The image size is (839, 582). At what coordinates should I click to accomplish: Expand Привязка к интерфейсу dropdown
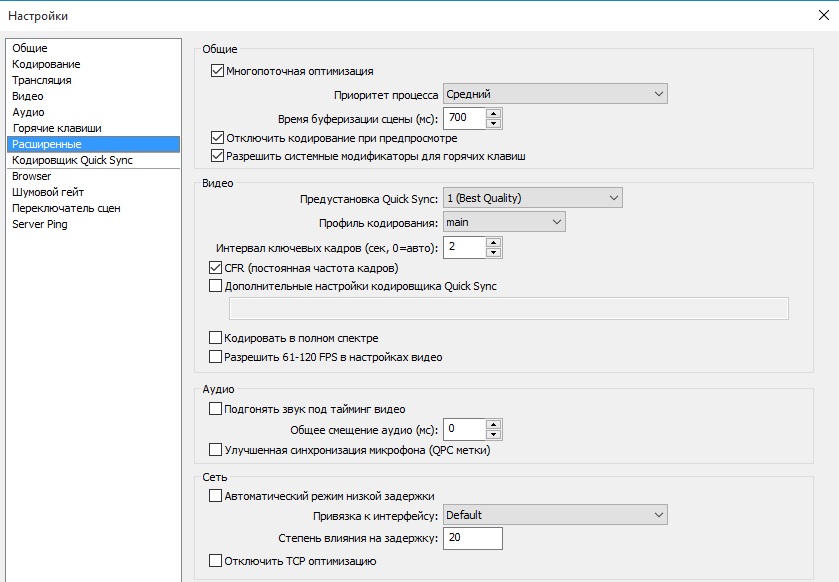click(555, 515)
